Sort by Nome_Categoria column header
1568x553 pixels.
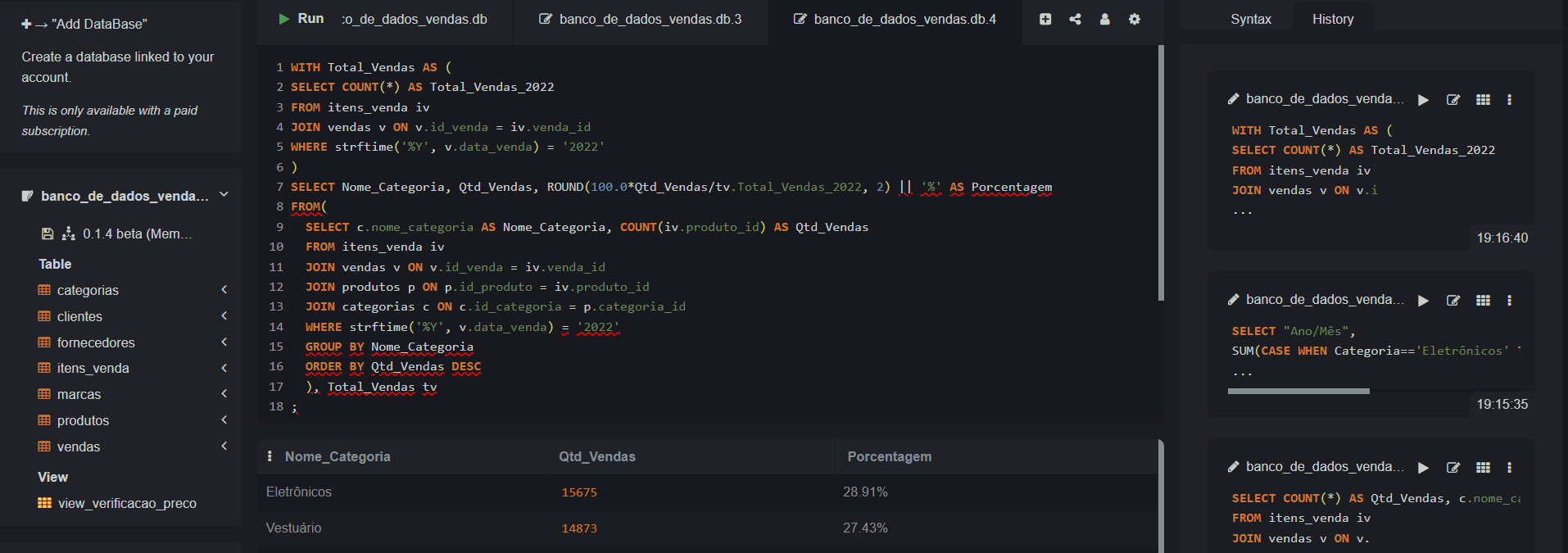click(x=338, y=456)
